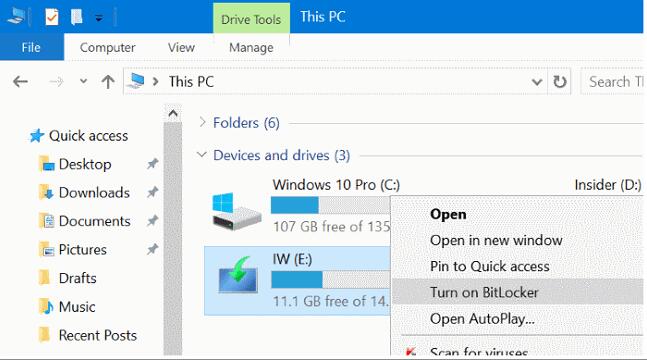Open the Customize Quick Access Toolbar dropdown
647x360 pixels.
(99, 18)
